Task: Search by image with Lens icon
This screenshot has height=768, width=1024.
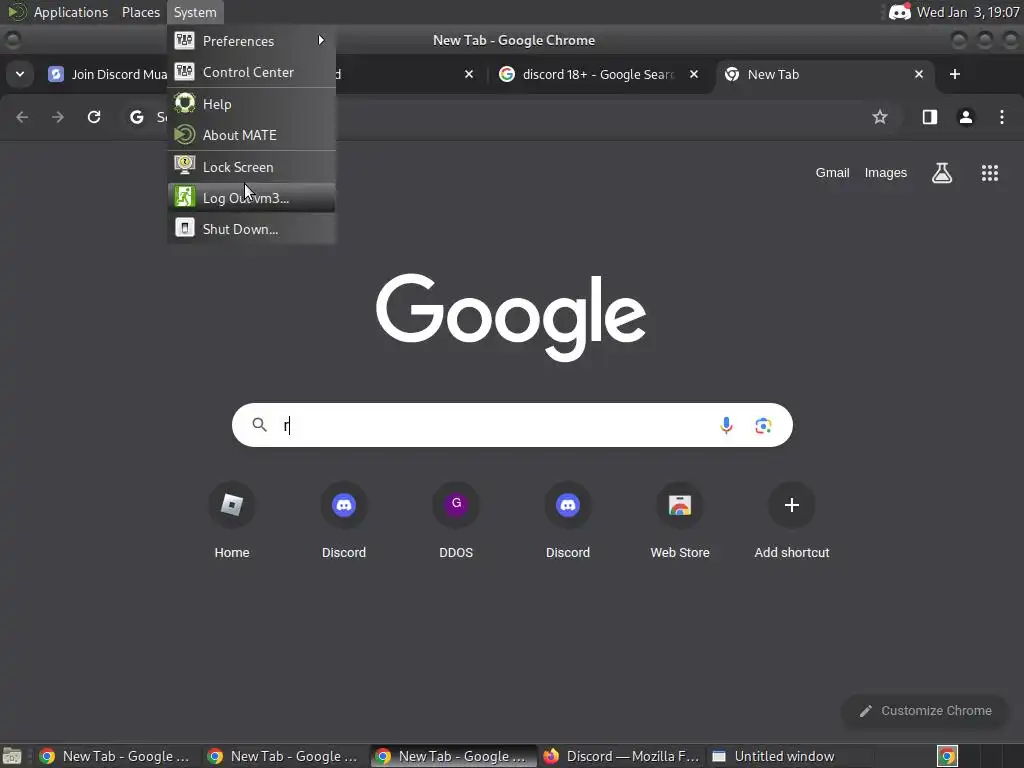Action: tap(763, 425)
